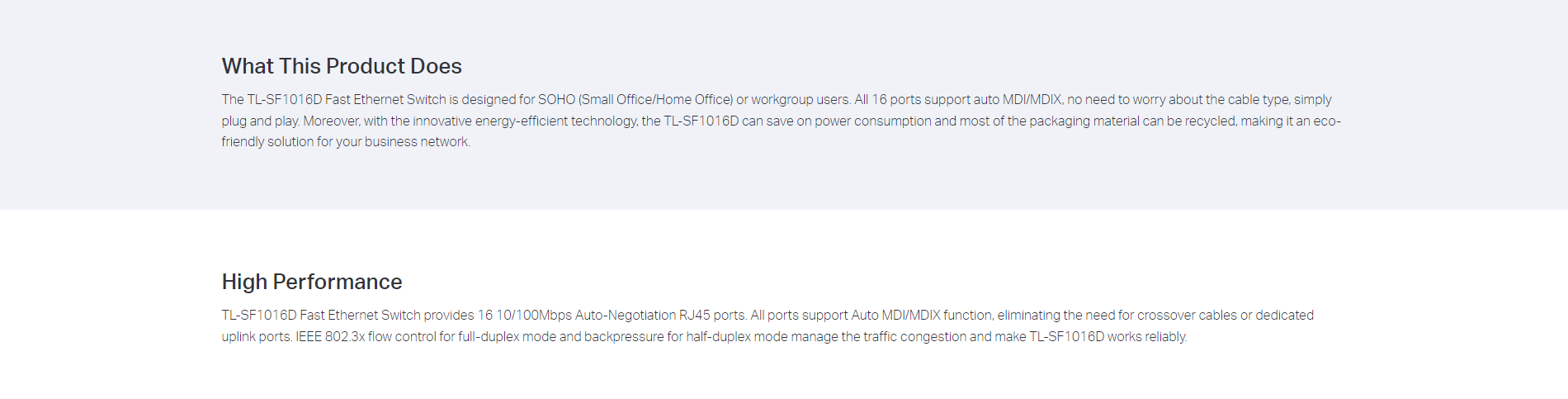Click the "SOHO (Small Office/Home Office)" phrase
This screenshot has width=1568, height=399.
point(635,99)
